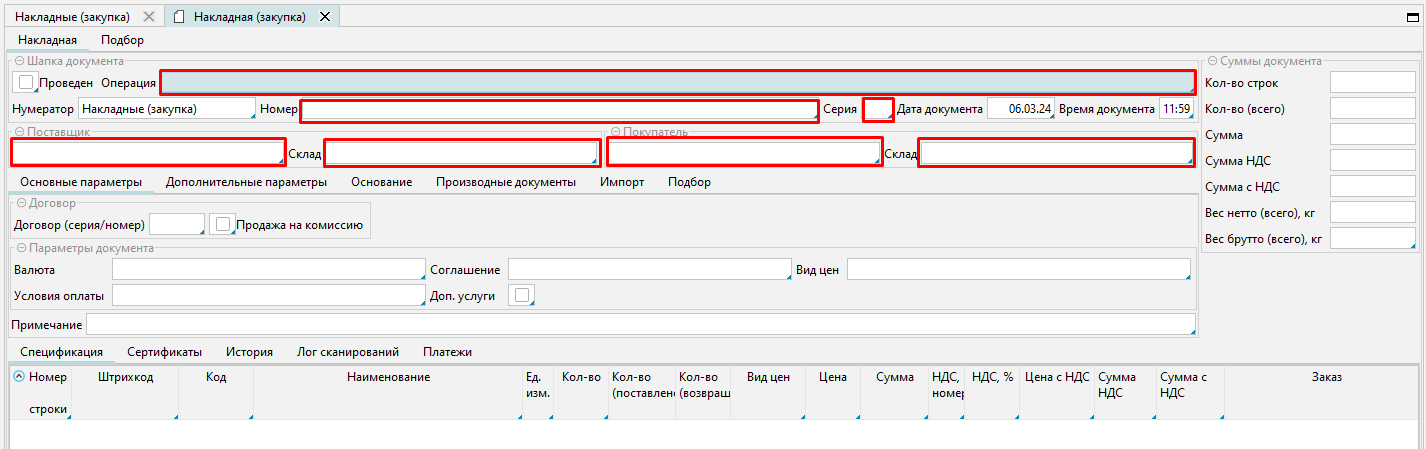Open the Платежи tab
Image resolution: width=1426 pixels, height=449 pixels.
click(447, 352)
